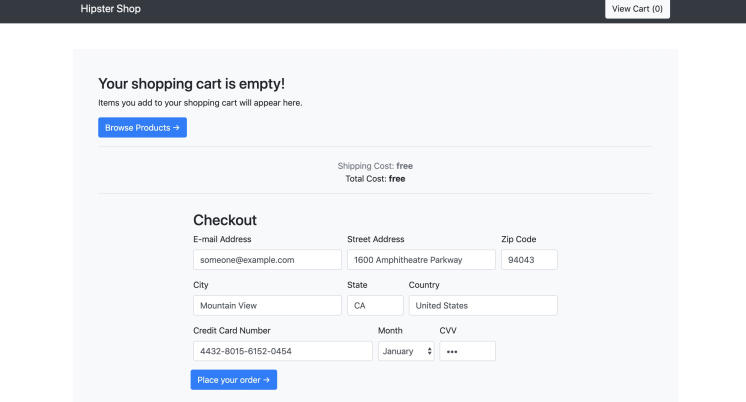
Task: Select the Zip Code field containing 94043
Action: pos(529,260)
